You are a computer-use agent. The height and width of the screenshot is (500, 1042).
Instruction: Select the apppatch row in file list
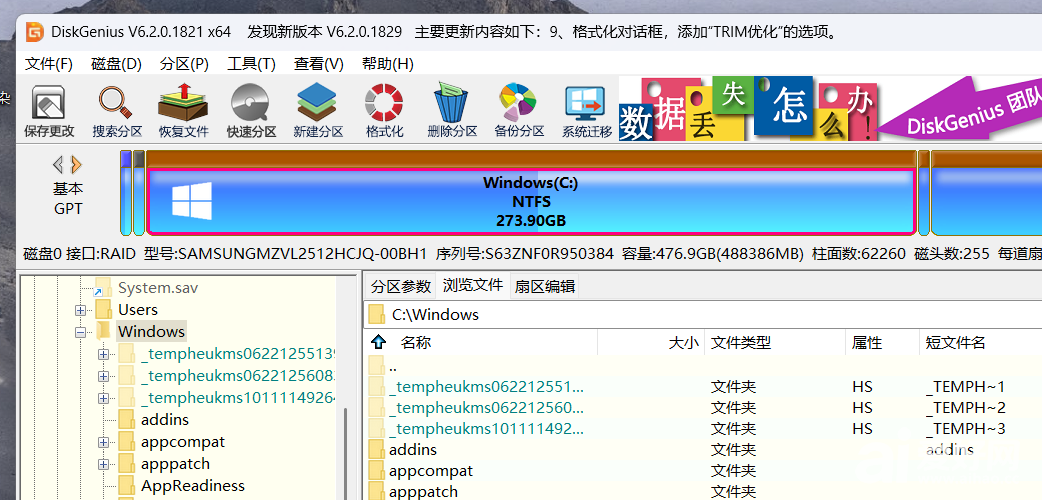click(x=703, y=492)
